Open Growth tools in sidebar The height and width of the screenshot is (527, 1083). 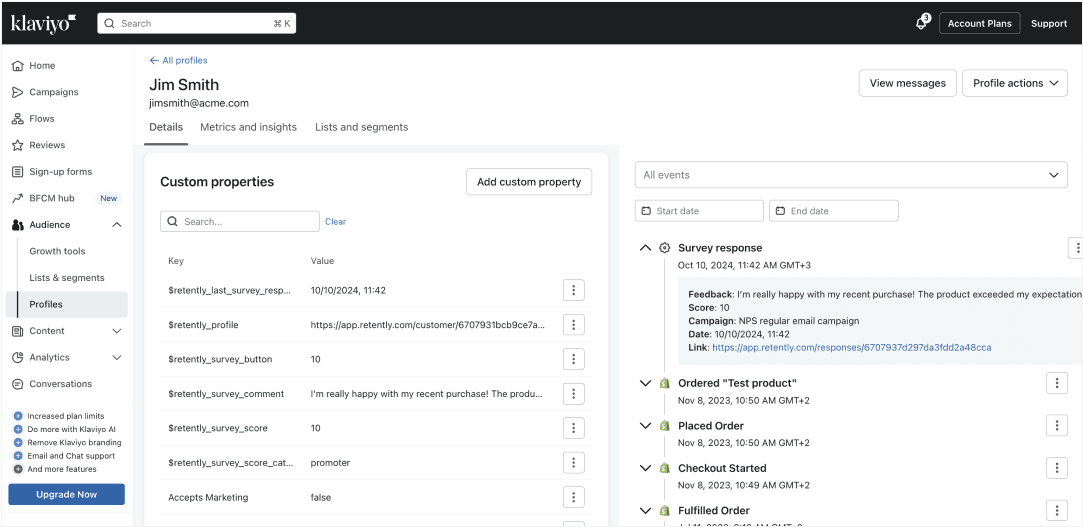(x=57, y=251)
